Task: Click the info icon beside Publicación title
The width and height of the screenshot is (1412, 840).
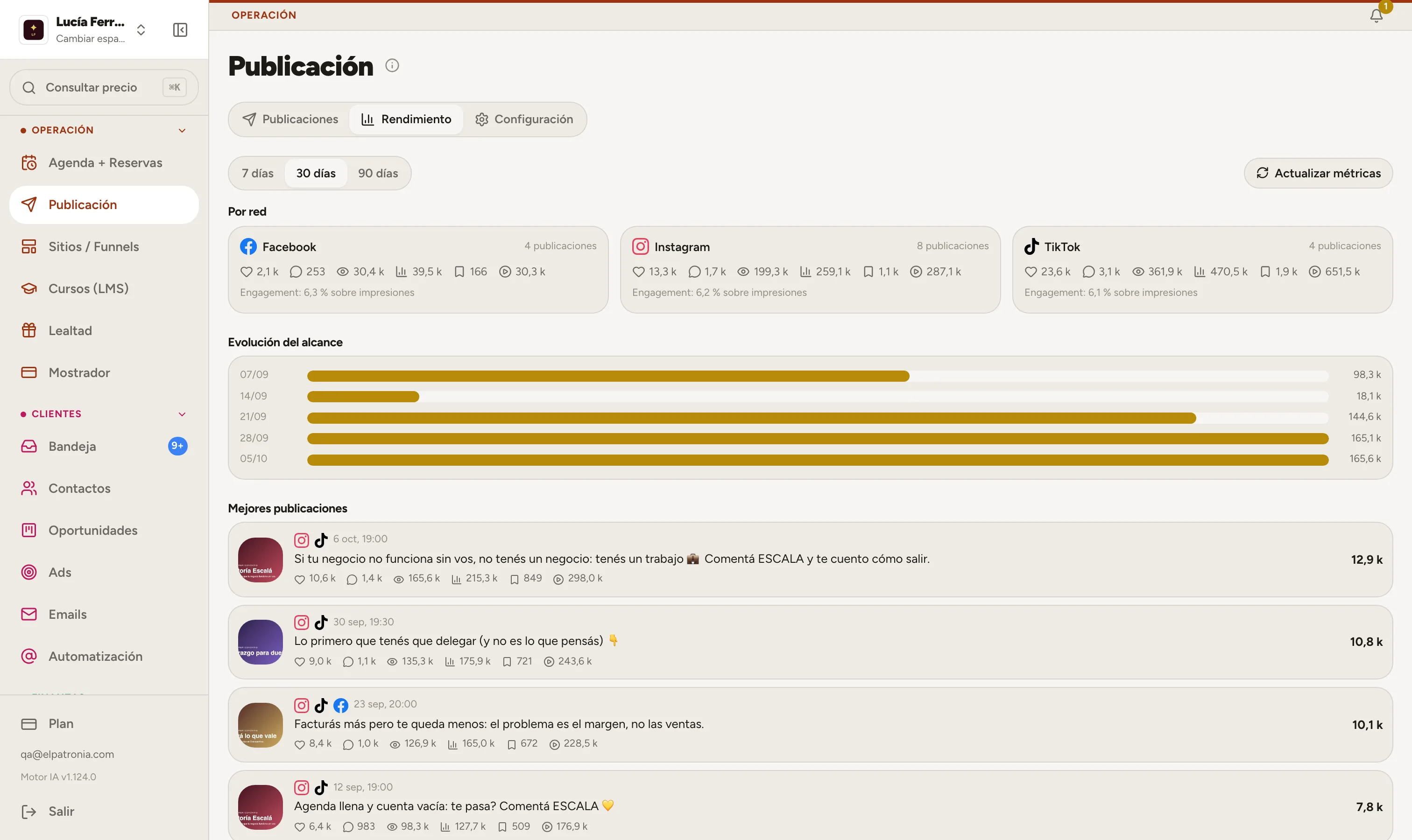Action: [x=392, y=66]
